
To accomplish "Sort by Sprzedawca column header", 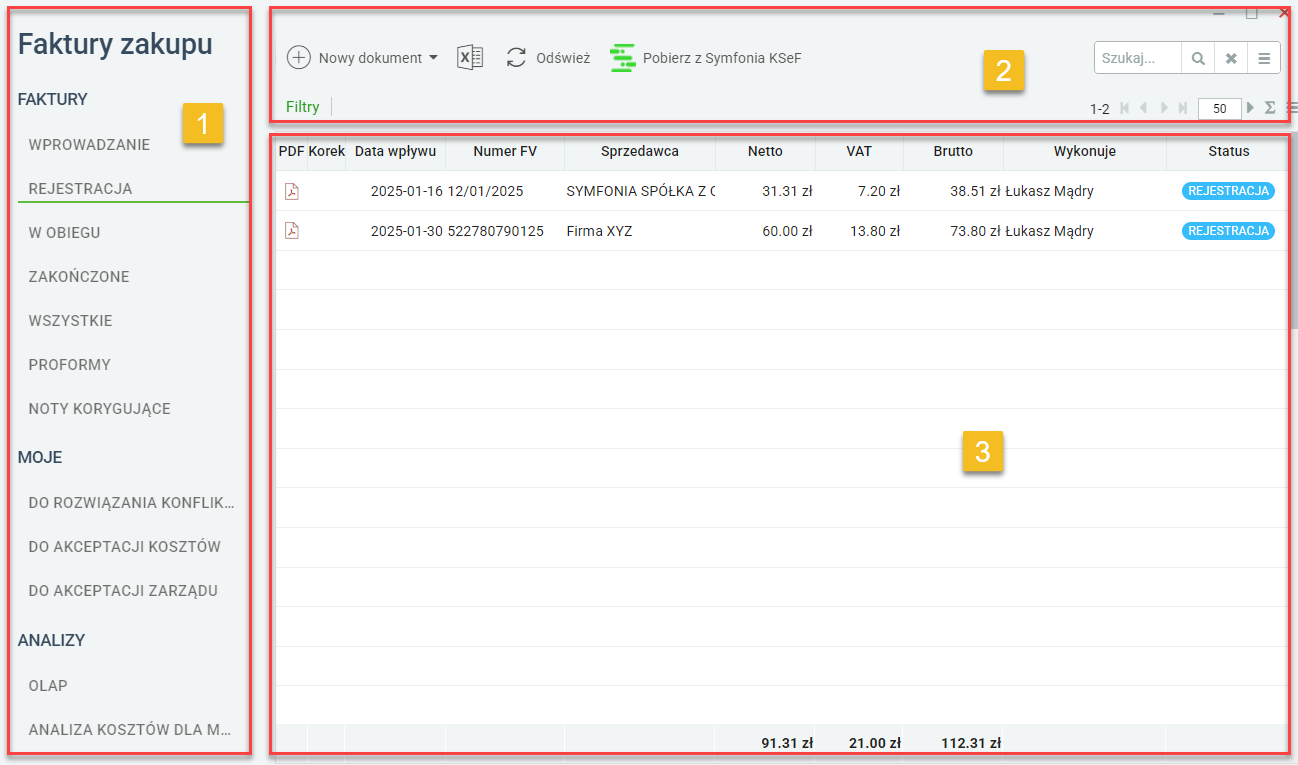I will 640,151.
